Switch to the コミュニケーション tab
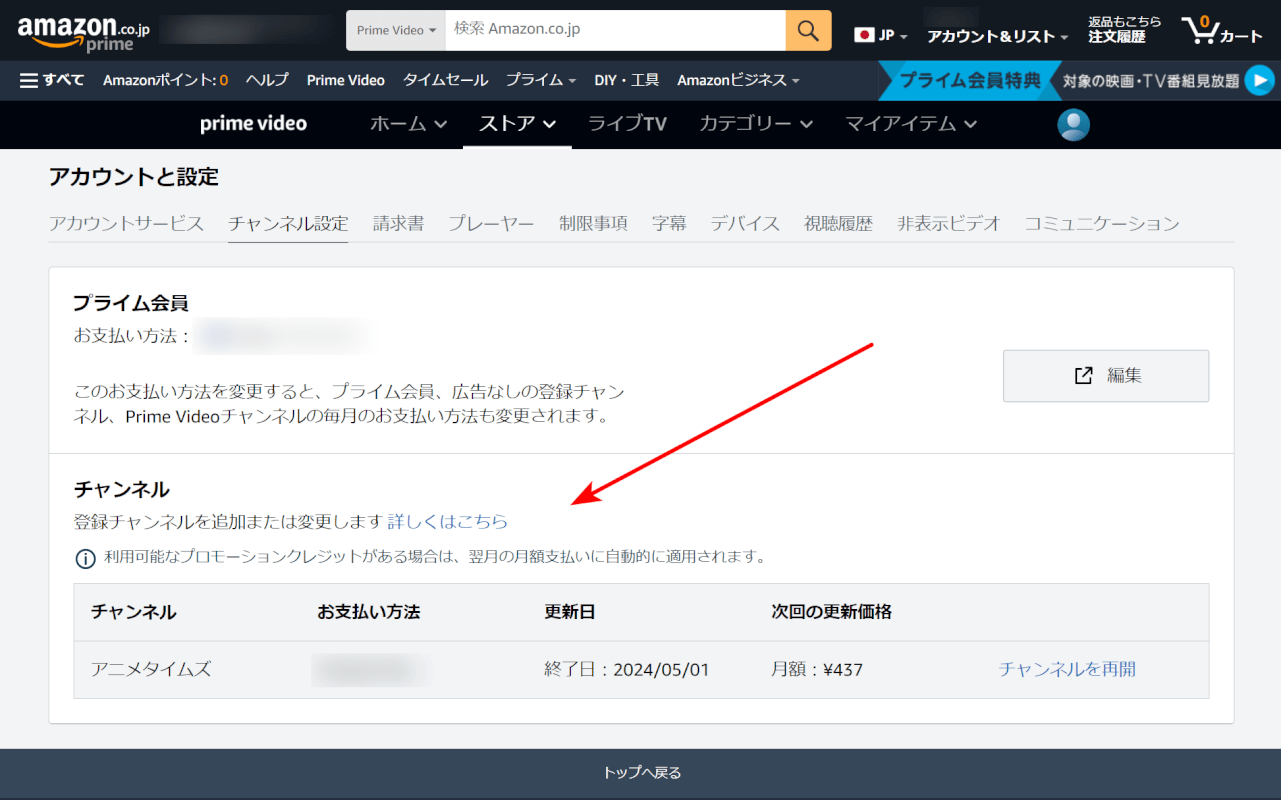The width and height of the screenshot is (1281, 800). 1102,223
